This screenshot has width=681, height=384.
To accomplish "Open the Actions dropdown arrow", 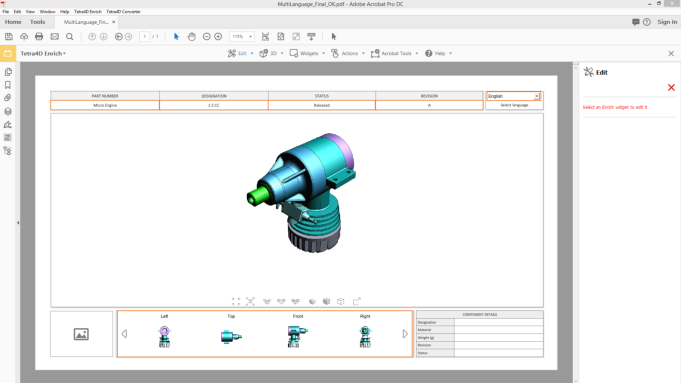I will (x=364, y=53).
